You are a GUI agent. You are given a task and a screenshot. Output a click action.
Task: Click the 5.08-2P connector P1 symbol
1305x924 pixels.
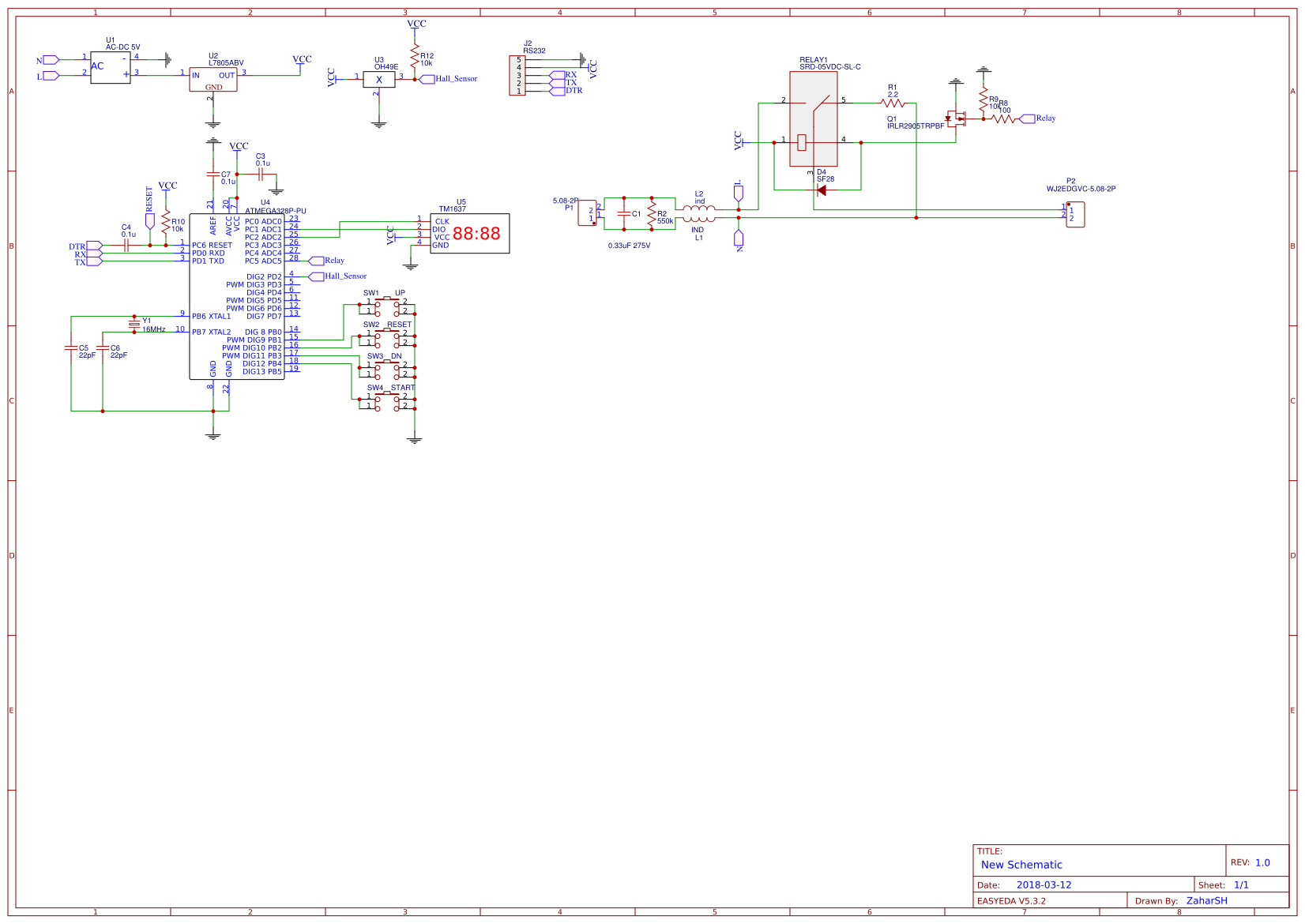pyautogui.click(x=589, y=213)
